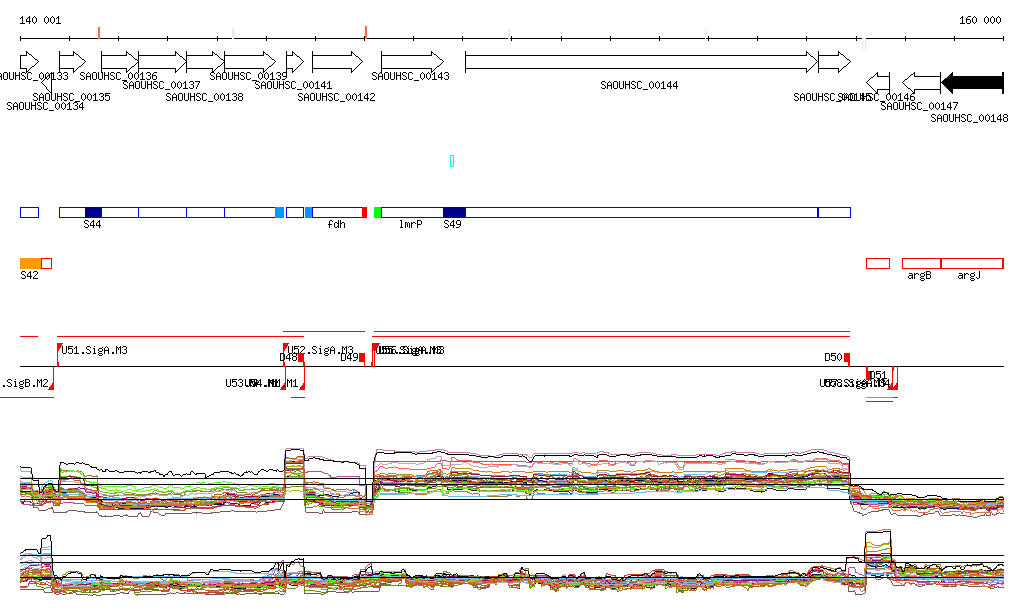Click the SAOUHSC_00147 reverse gene arrow
The image size is (1024, 611).
pos(921,82)
